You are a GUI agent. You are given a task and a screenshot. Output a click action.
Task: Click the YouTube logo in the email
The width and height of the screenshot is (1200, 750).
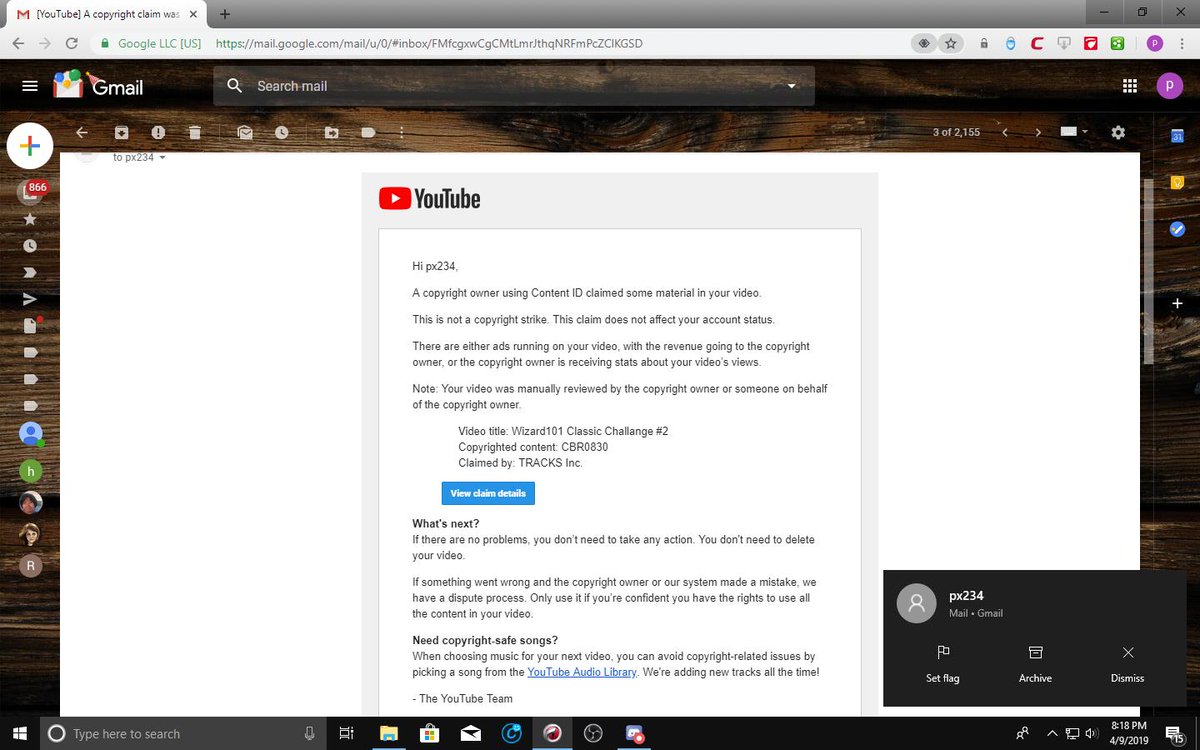tap(430, 199)
